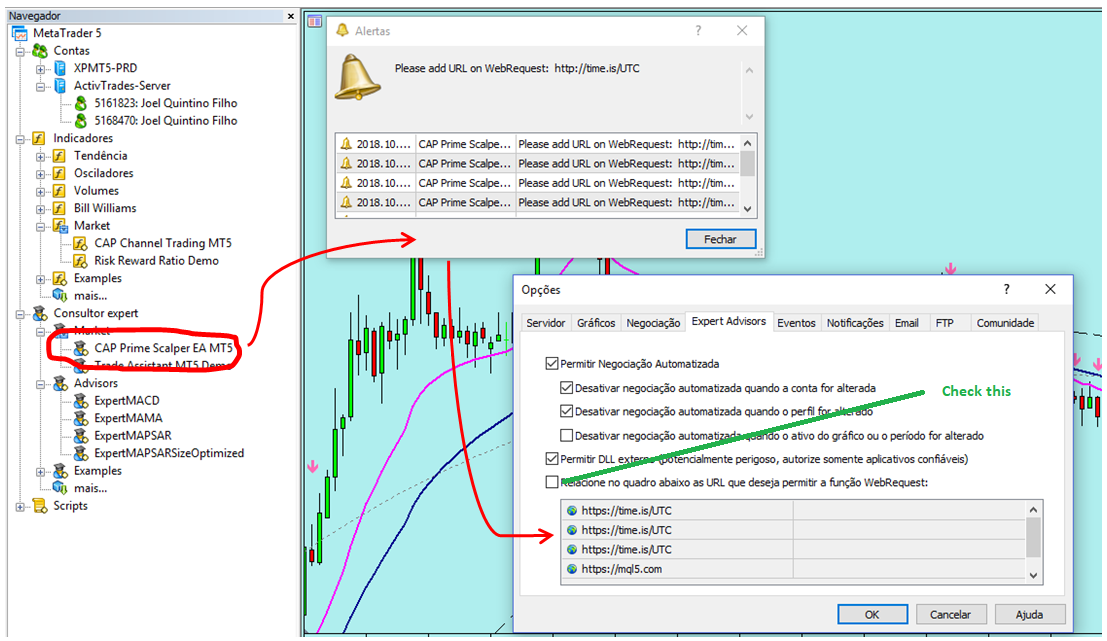Open the Email tab
1107x641 pixels.
pyautogui.click(x=907, y=323)
